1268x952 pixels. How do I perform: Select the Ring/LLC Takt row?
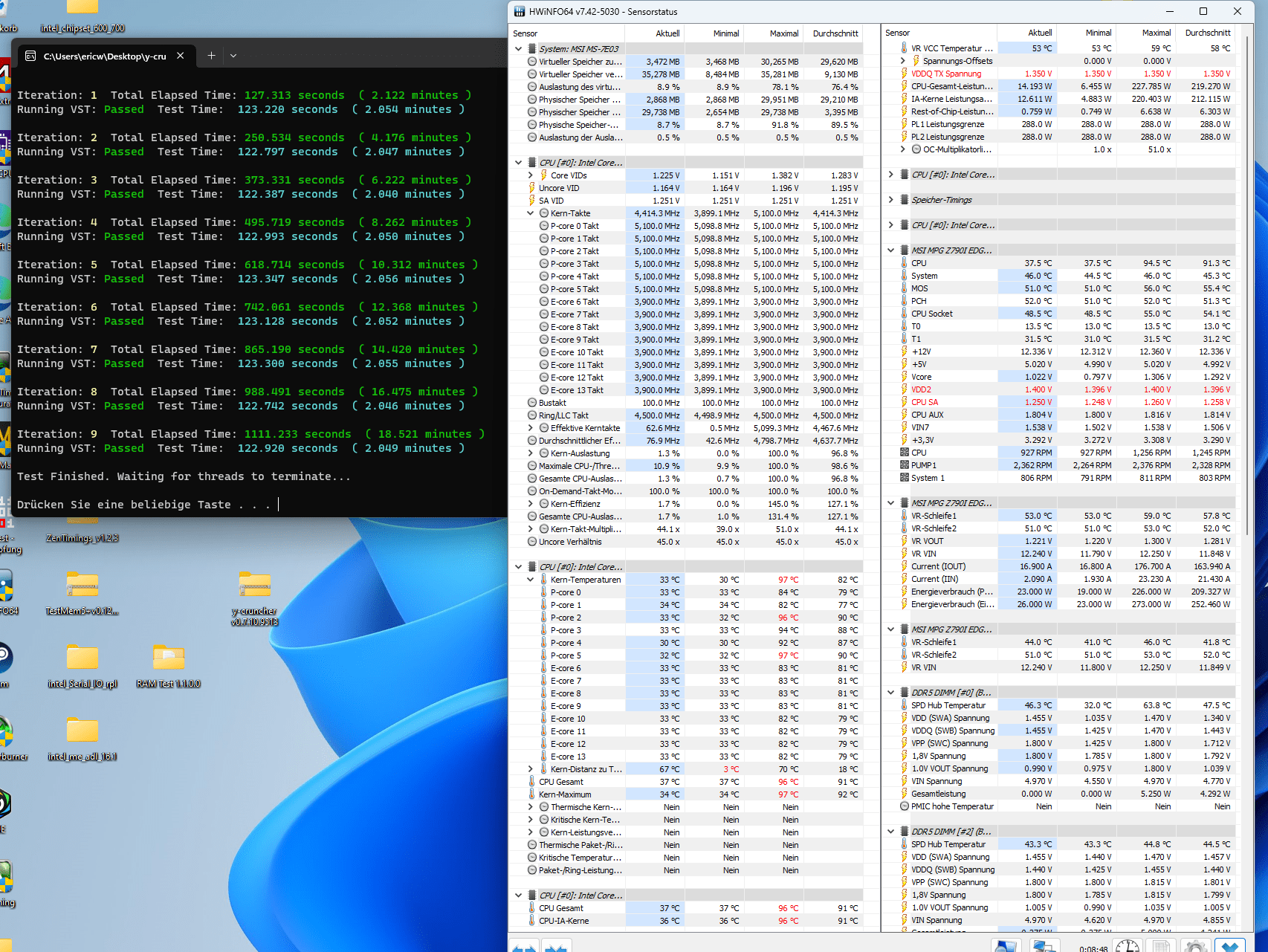coord(686,415)
